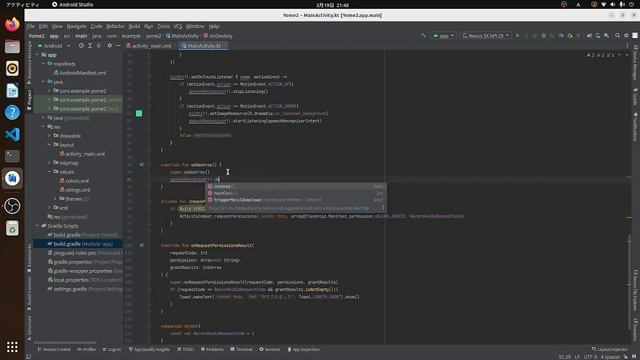Open the Layout Inspector tool window
This screenshot has height=360, width=640.
click(x=610, y=349)
